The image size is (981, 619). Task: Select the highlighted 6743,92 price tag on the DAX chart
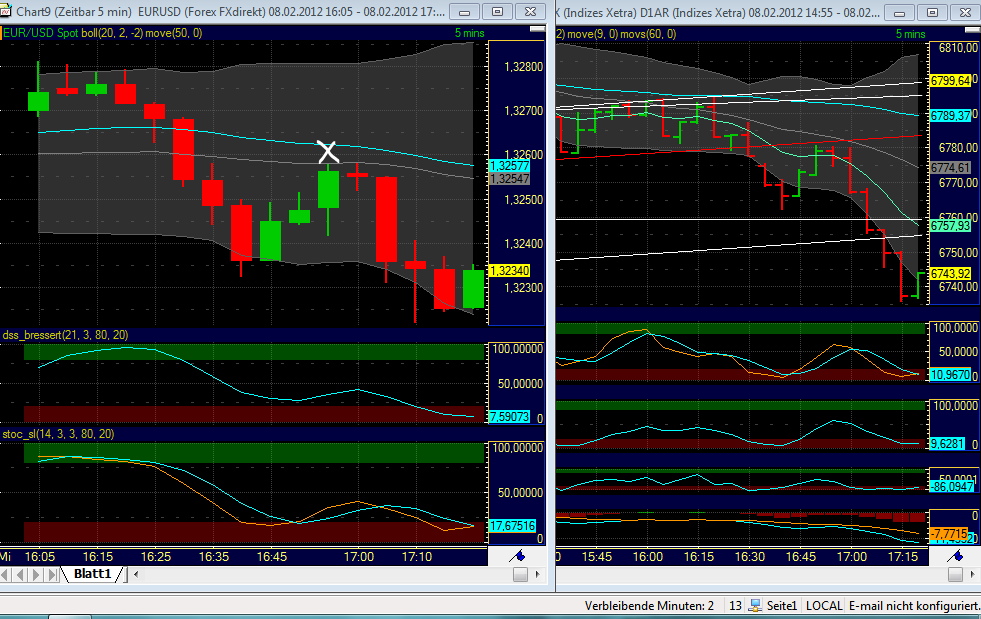tap(948, 271)
